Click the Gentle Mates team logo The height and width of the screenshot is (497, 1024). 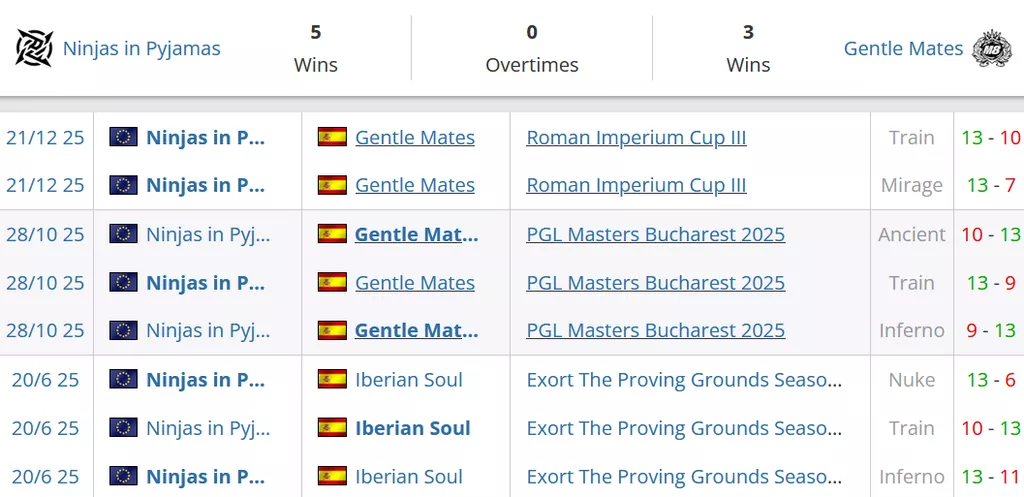click(x=992, y=48)
